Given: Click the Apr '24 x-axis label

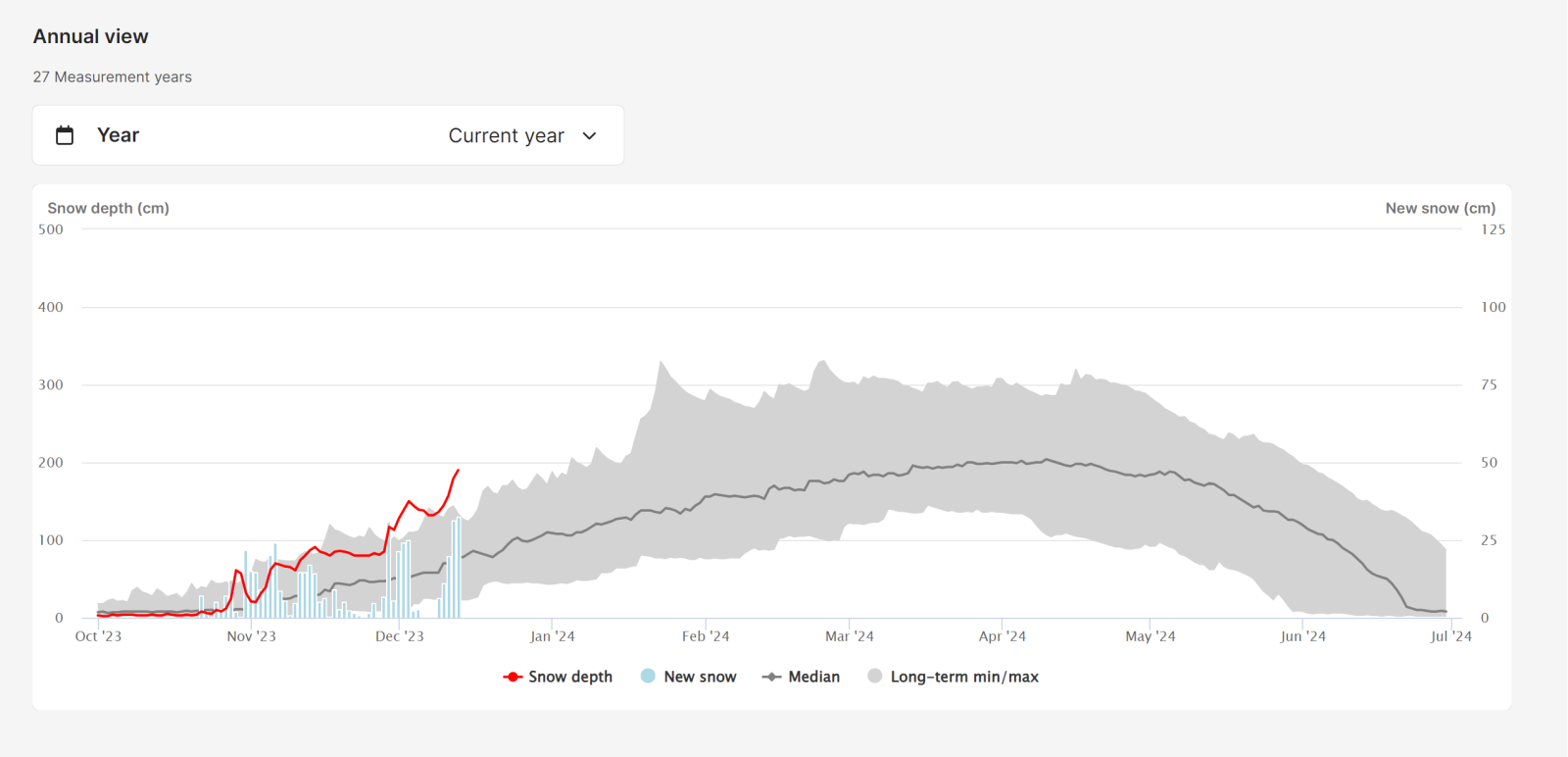Looking at the screenshot, I should pyautogui.click(x=1002, y=636).
